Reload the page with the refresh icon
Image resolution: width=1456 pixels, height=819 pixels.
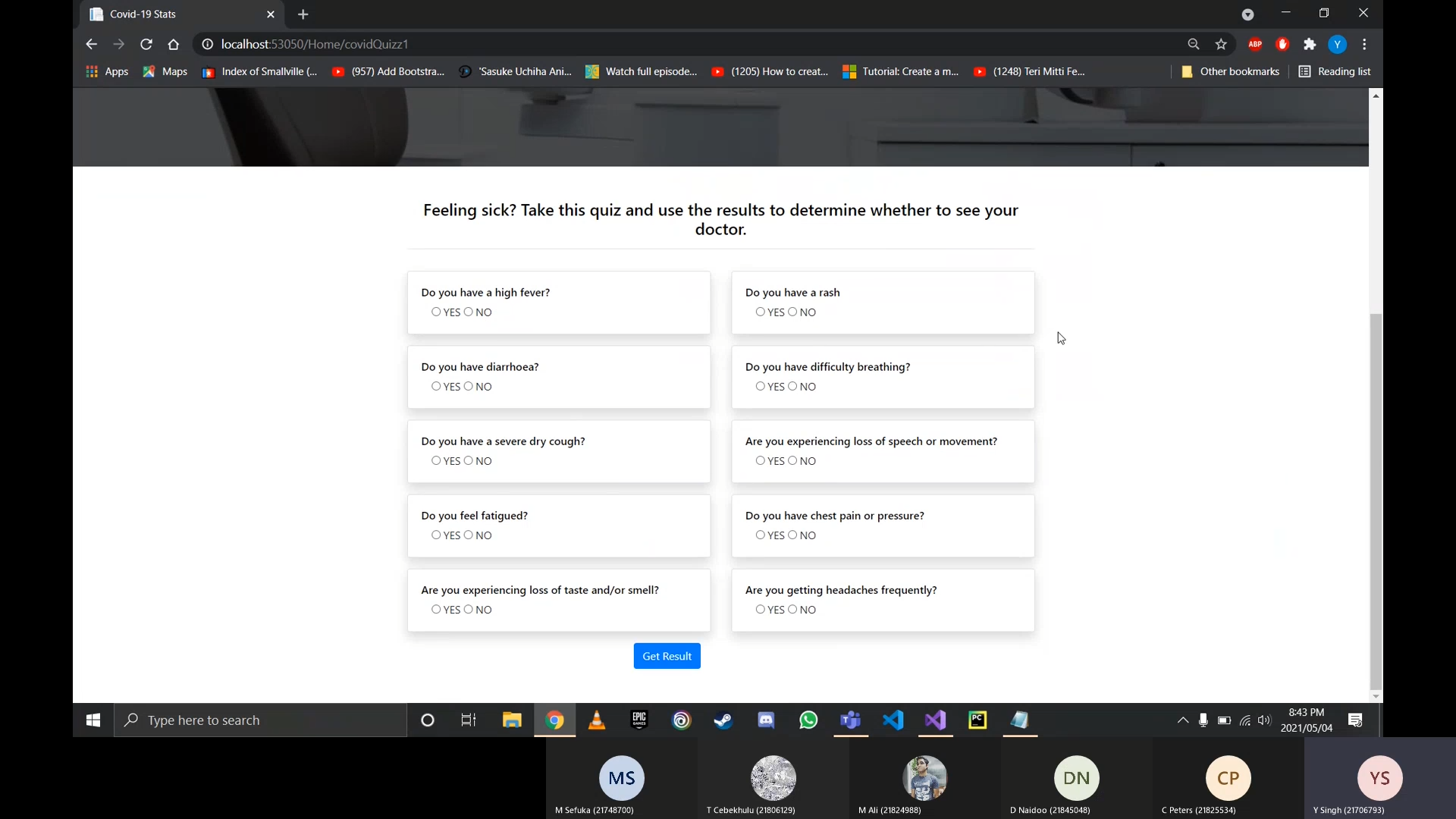pyautogui.click(x=146, y=45)
